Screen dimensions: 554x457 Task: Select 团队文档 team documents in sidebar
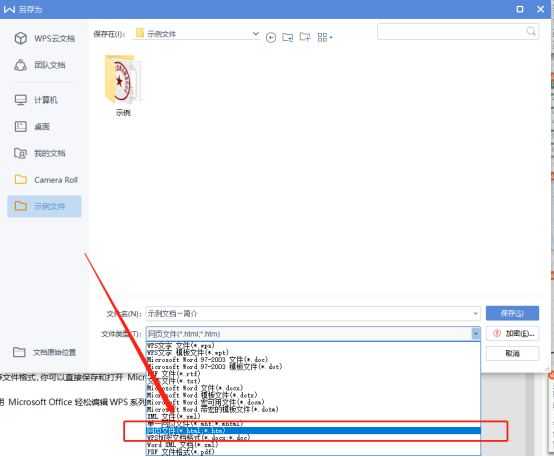pos(40,65)
